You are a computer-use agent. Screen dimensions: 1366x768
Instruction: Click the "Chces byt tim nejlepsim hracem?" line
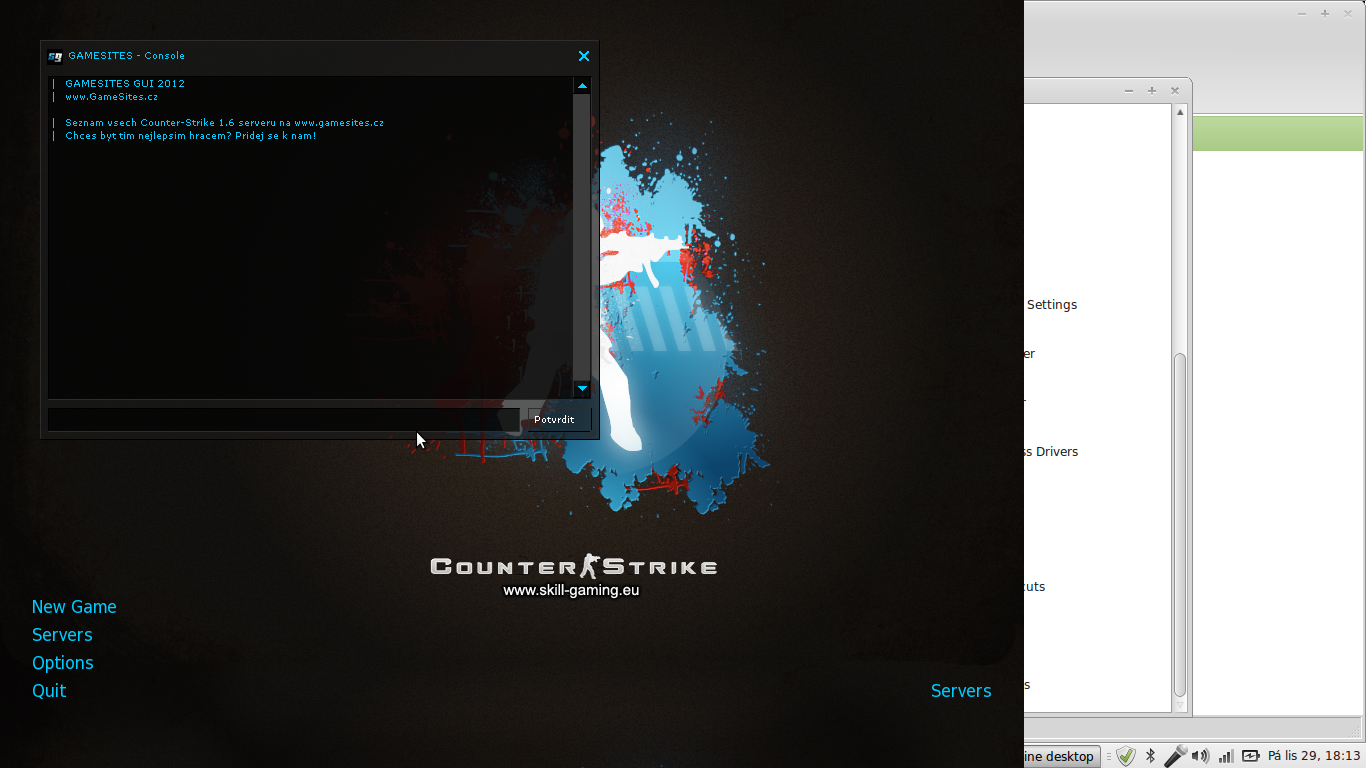click(191, 136)
